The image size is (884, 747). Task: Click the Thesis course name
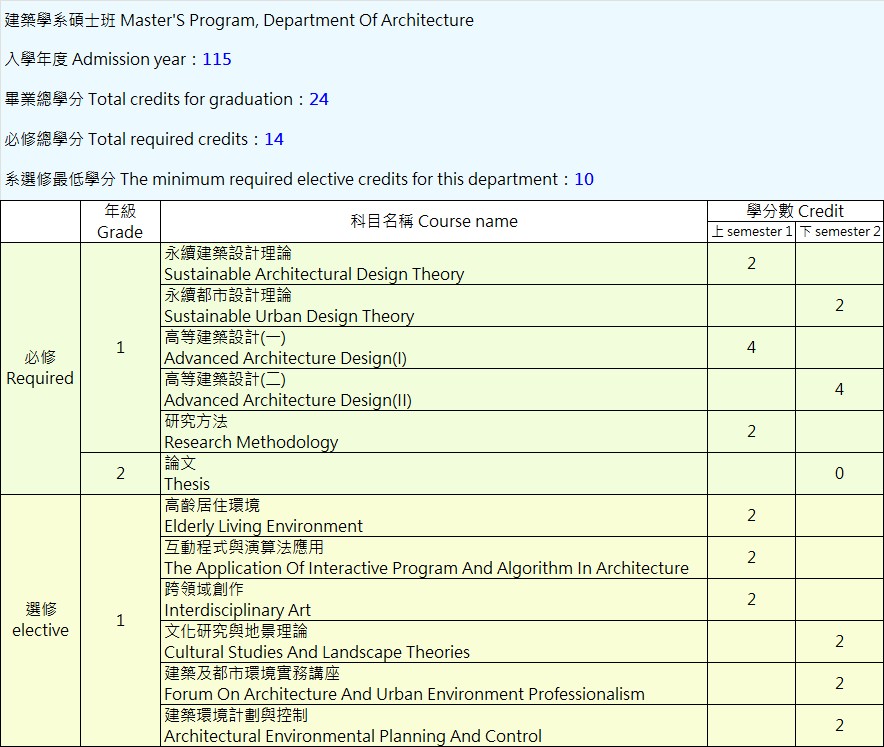click(187, 484)
